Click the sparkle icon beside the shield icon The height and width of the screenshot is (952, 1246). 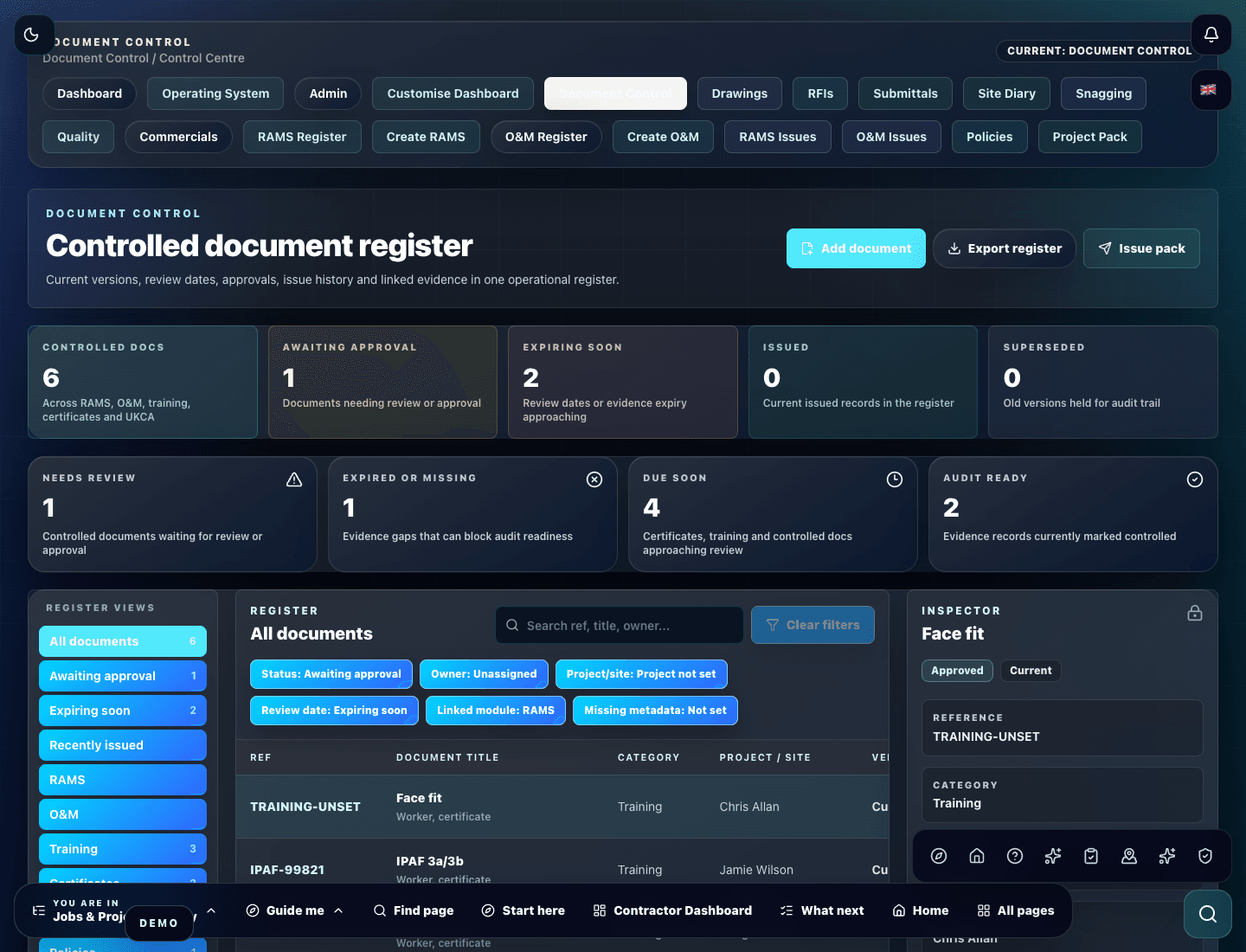(x=1167, y=856)
